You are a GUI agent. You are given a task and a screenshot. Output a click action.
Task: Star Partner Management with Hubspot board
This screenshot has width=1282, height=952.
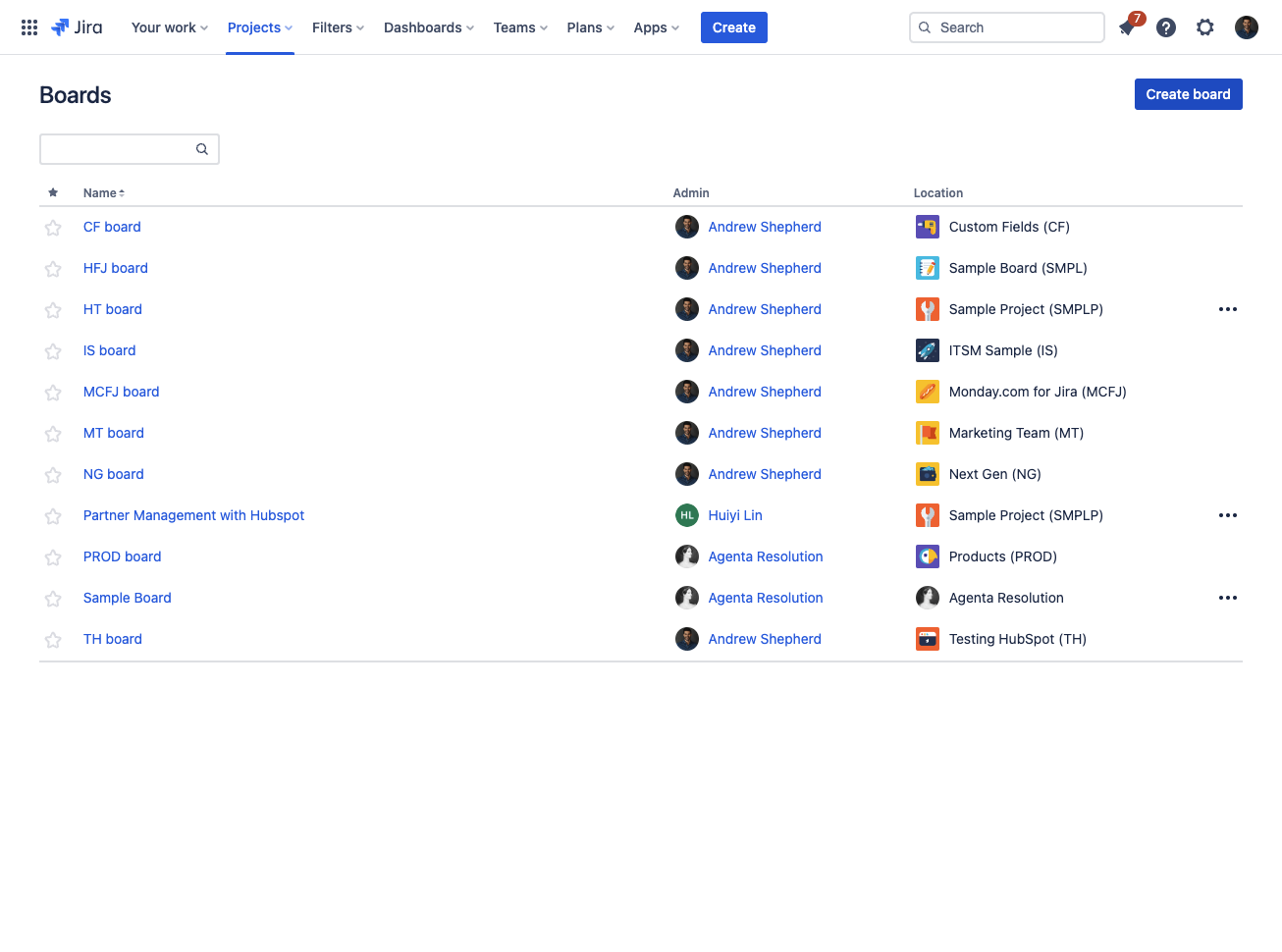(53, 516)
